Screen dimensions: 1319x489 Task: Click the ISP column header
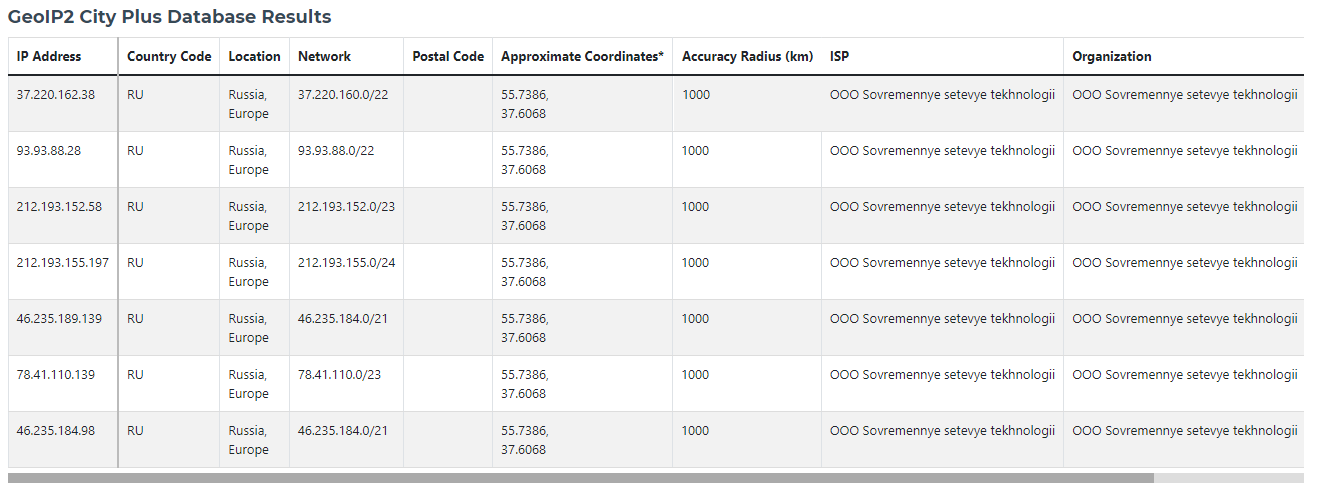coord(942,57)
